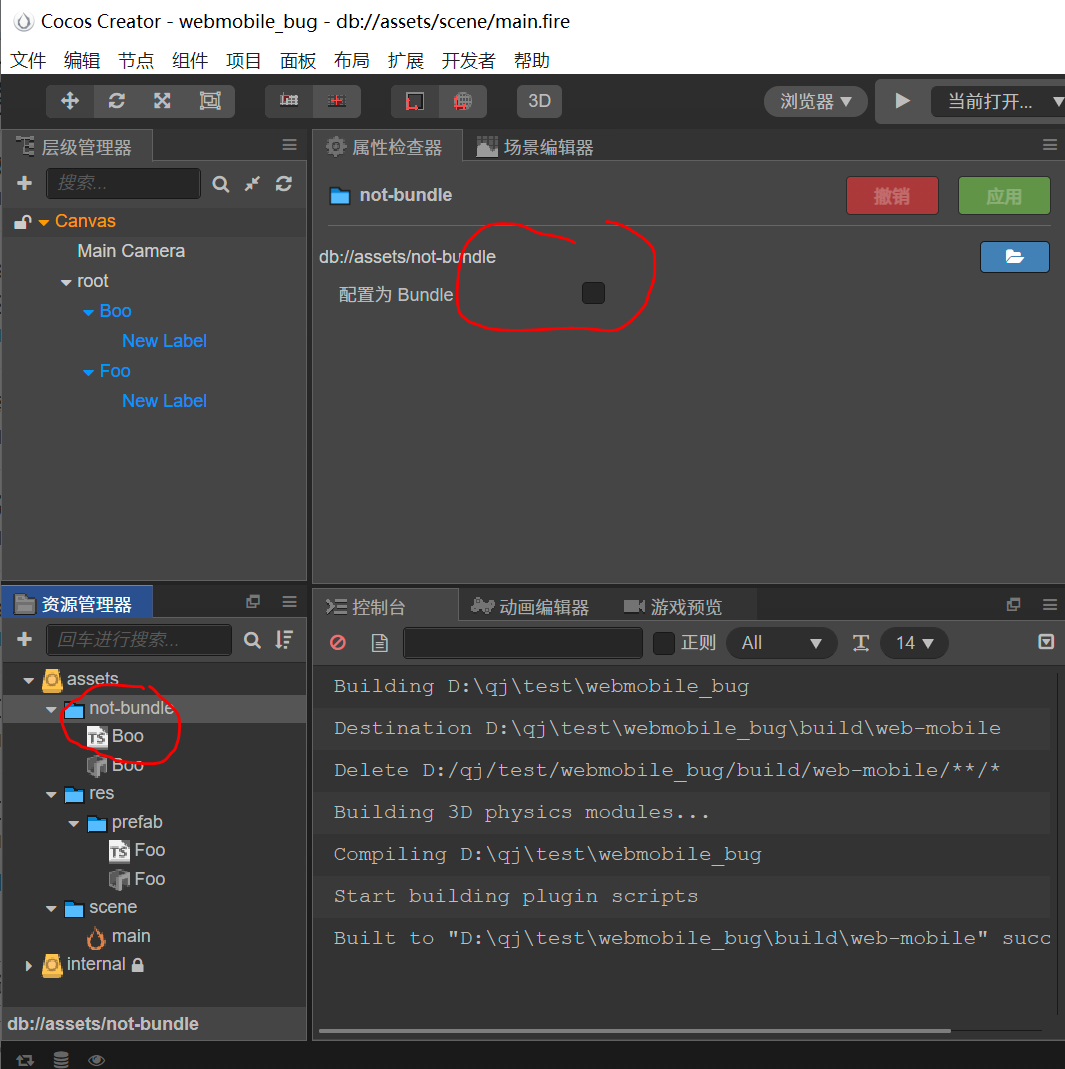Open the 文件 menu

tap(28, 61)
